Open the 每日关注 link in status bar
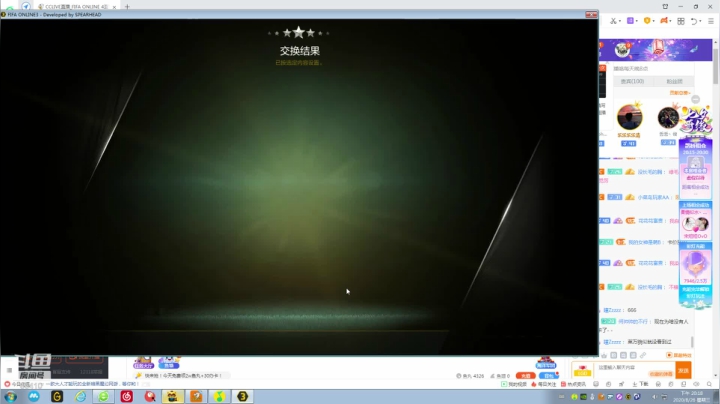 pyautogui.click(x=543, y=384)
